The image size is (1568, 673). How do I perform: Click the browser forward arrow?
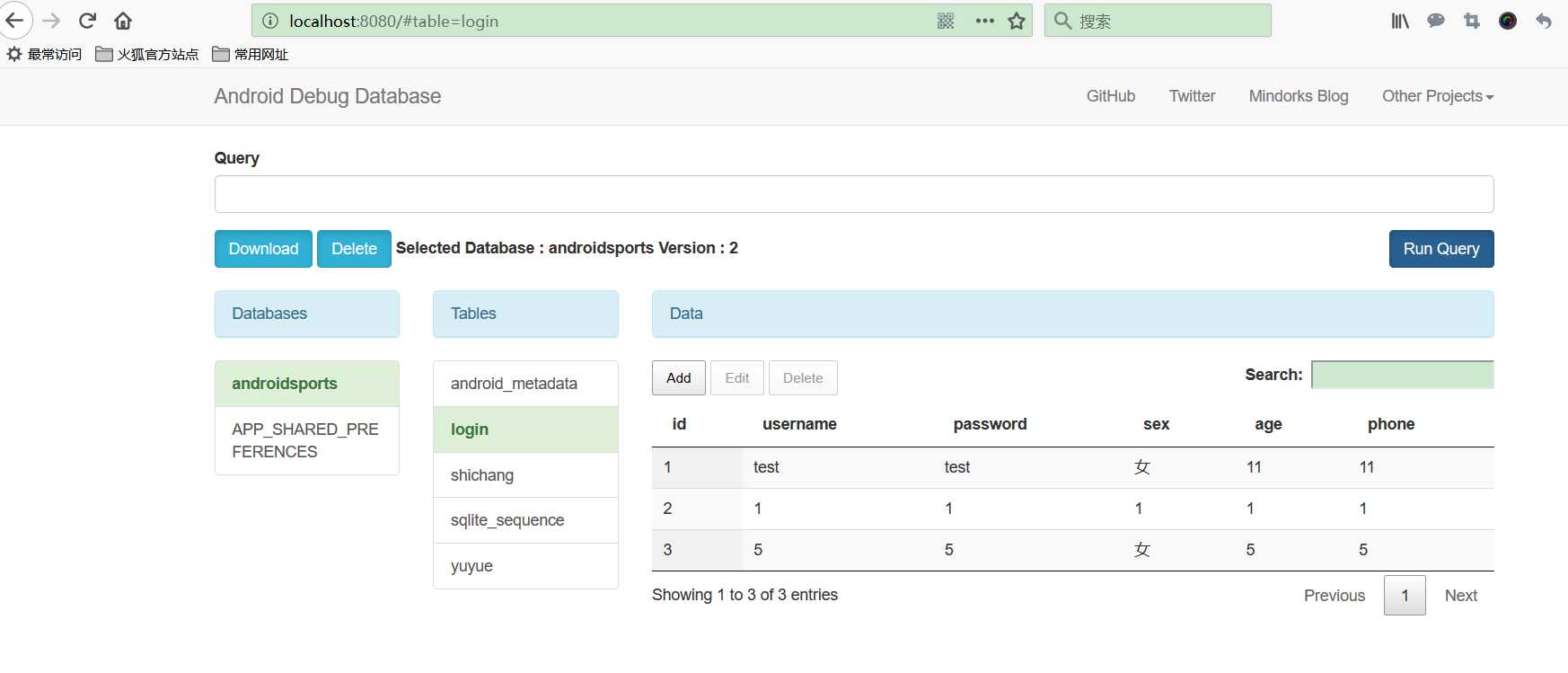[x=51, y=21]
